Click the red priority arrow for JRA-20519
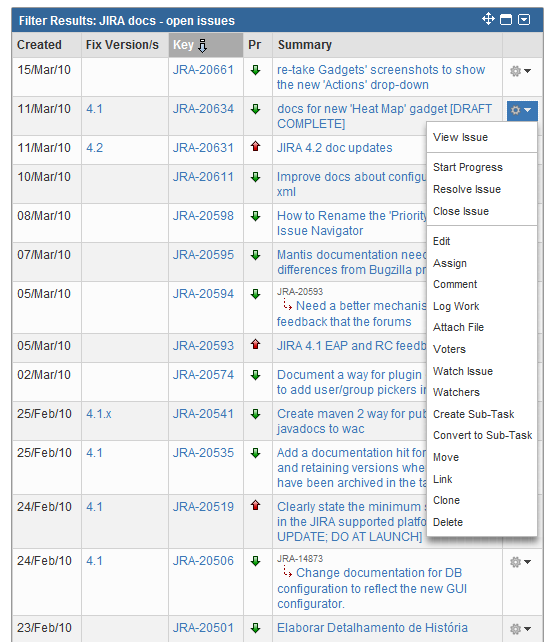 point(255,505)
